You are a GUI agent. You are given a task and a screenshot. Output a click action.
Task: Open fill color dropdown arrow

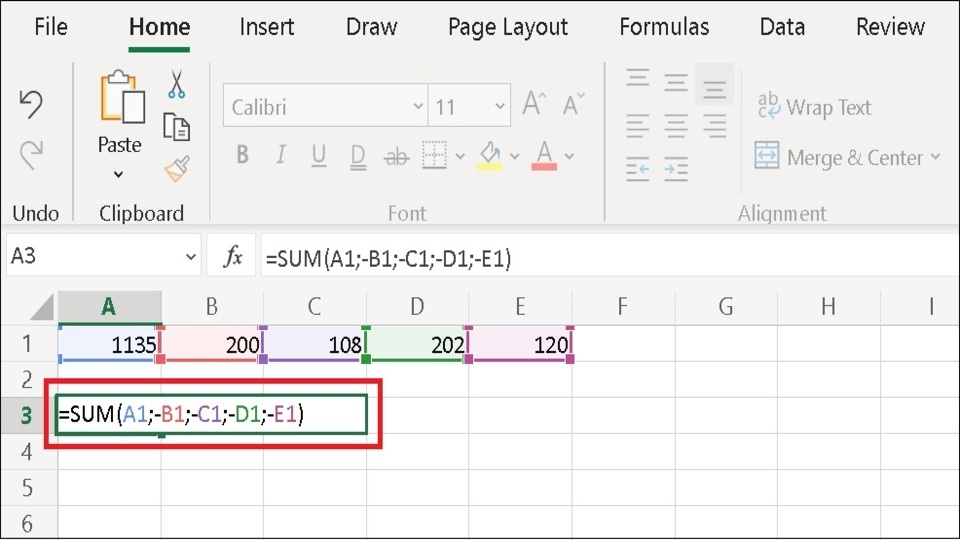pyautogui.click(x=514, y=156)
